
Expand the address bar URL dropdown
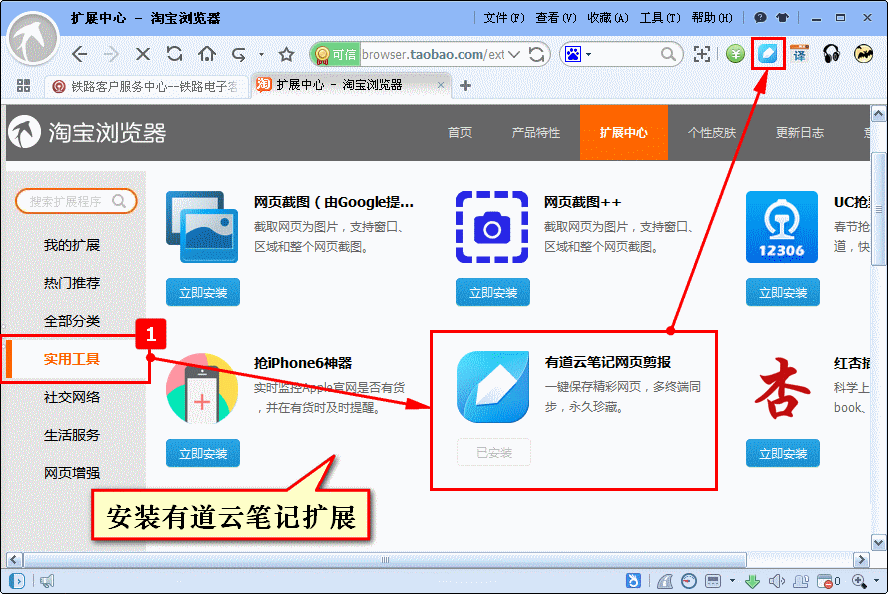[x=514, y=54]
